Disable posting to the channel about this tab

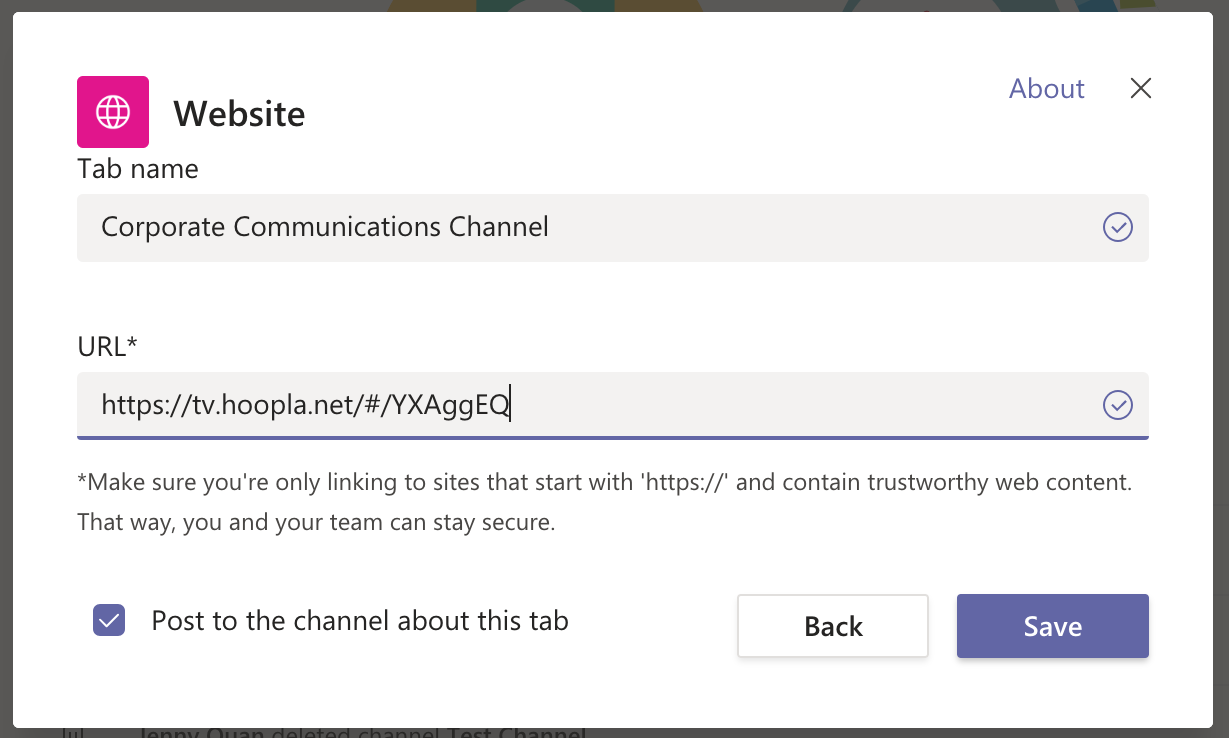pyautogui.click(x=108, y=620)
